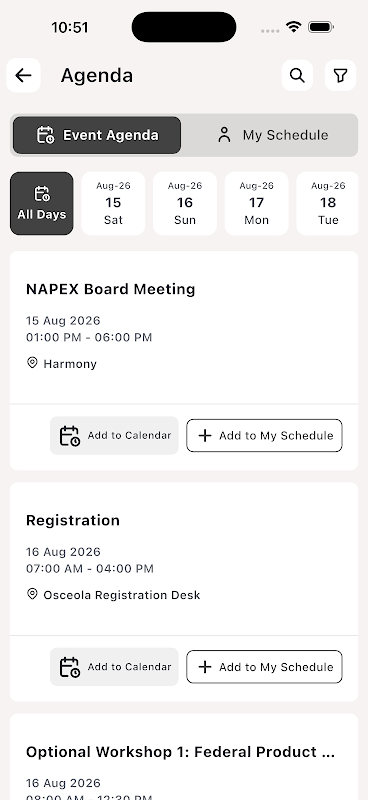
Task: Click person icon in My Schedule tab
Action: (x=224, y=135)
